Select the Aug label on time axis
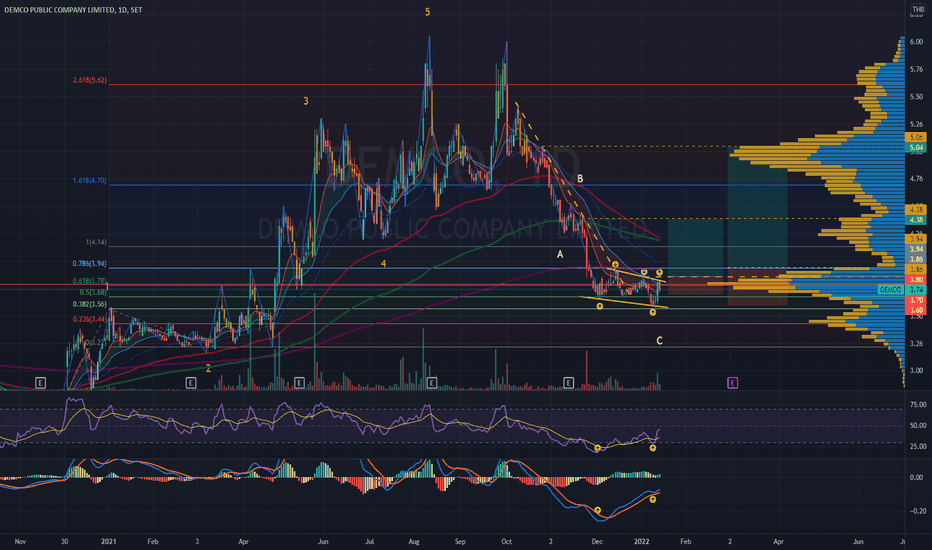The width and height of the screenshot is (932, 550). pos(414,542)
